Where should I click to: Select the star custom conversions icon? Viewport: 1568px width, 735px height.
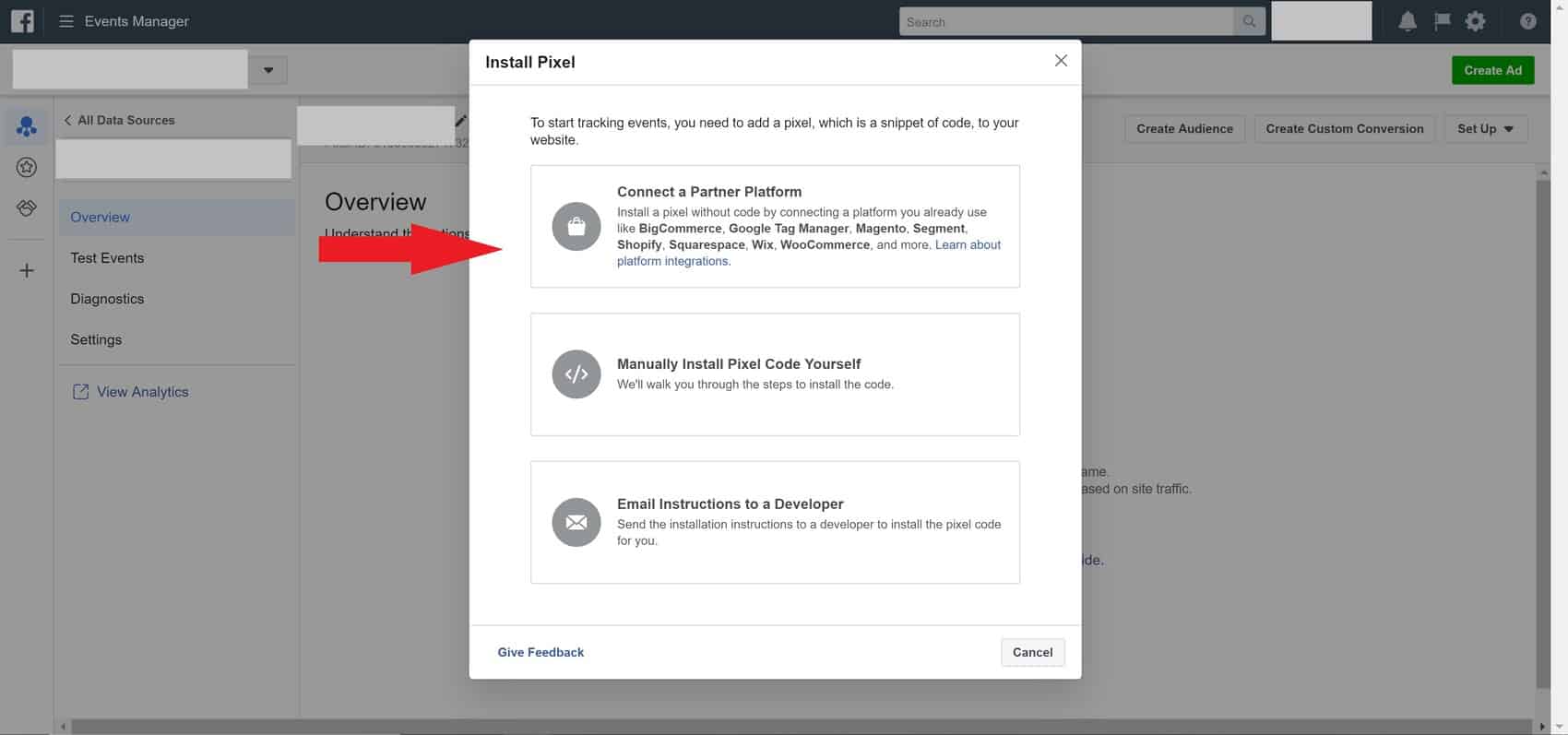click(27, 167)
